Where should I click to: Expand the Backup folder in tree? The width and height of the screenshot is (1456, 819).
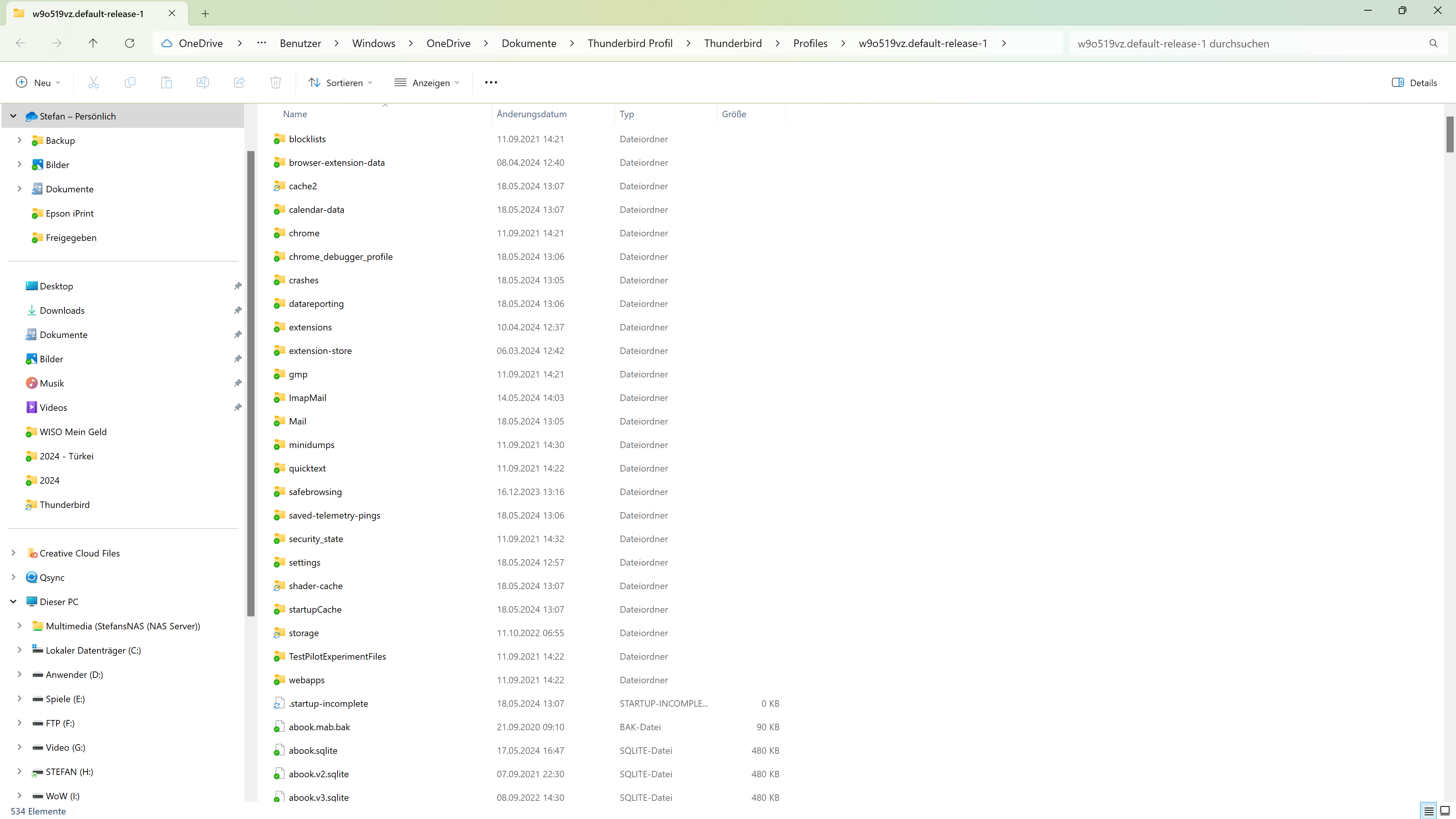tap(19, 140)
